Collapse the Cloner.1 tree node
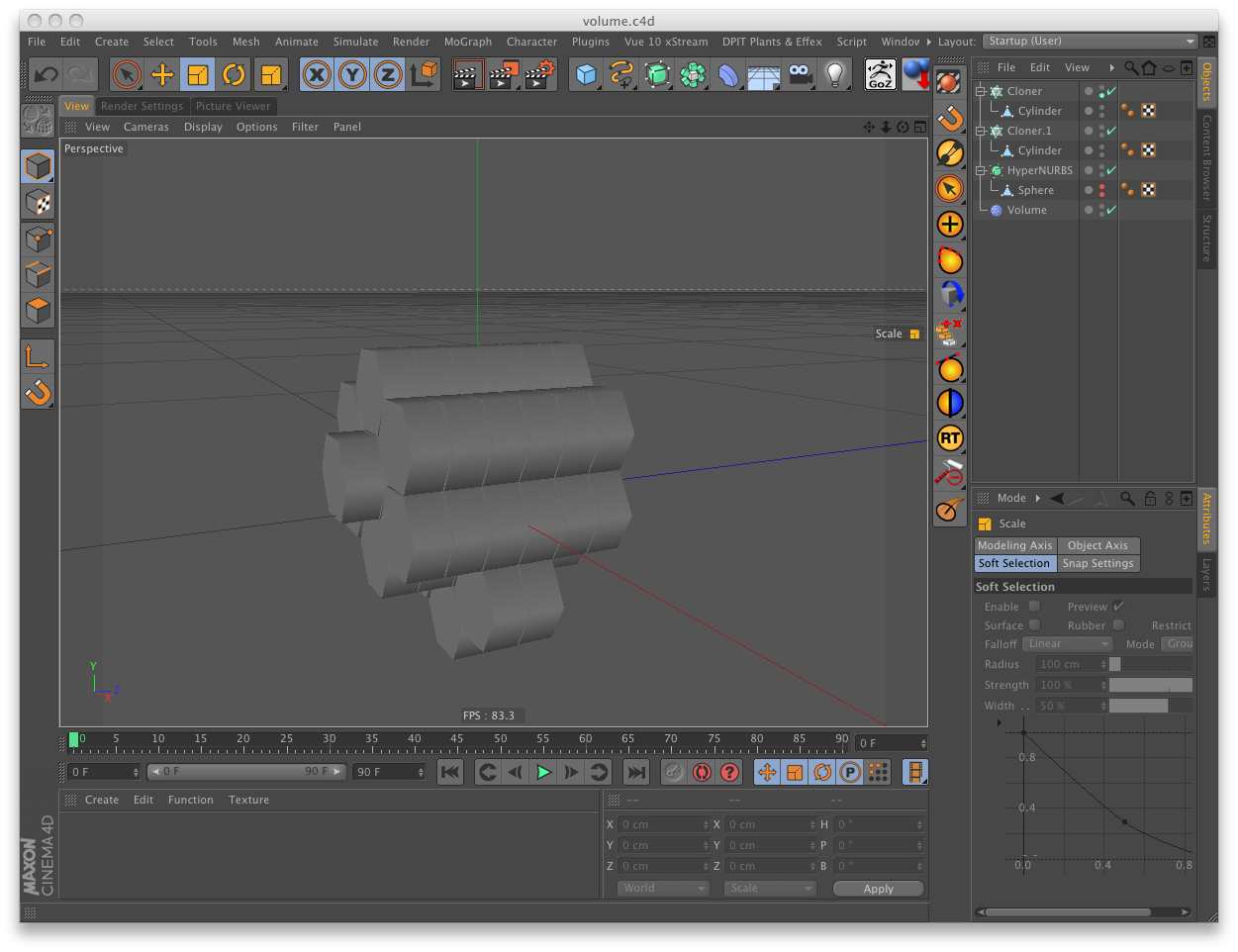The width and height of the screenshot is (1238, 952). pyautogui.click(x=981, y=131)
